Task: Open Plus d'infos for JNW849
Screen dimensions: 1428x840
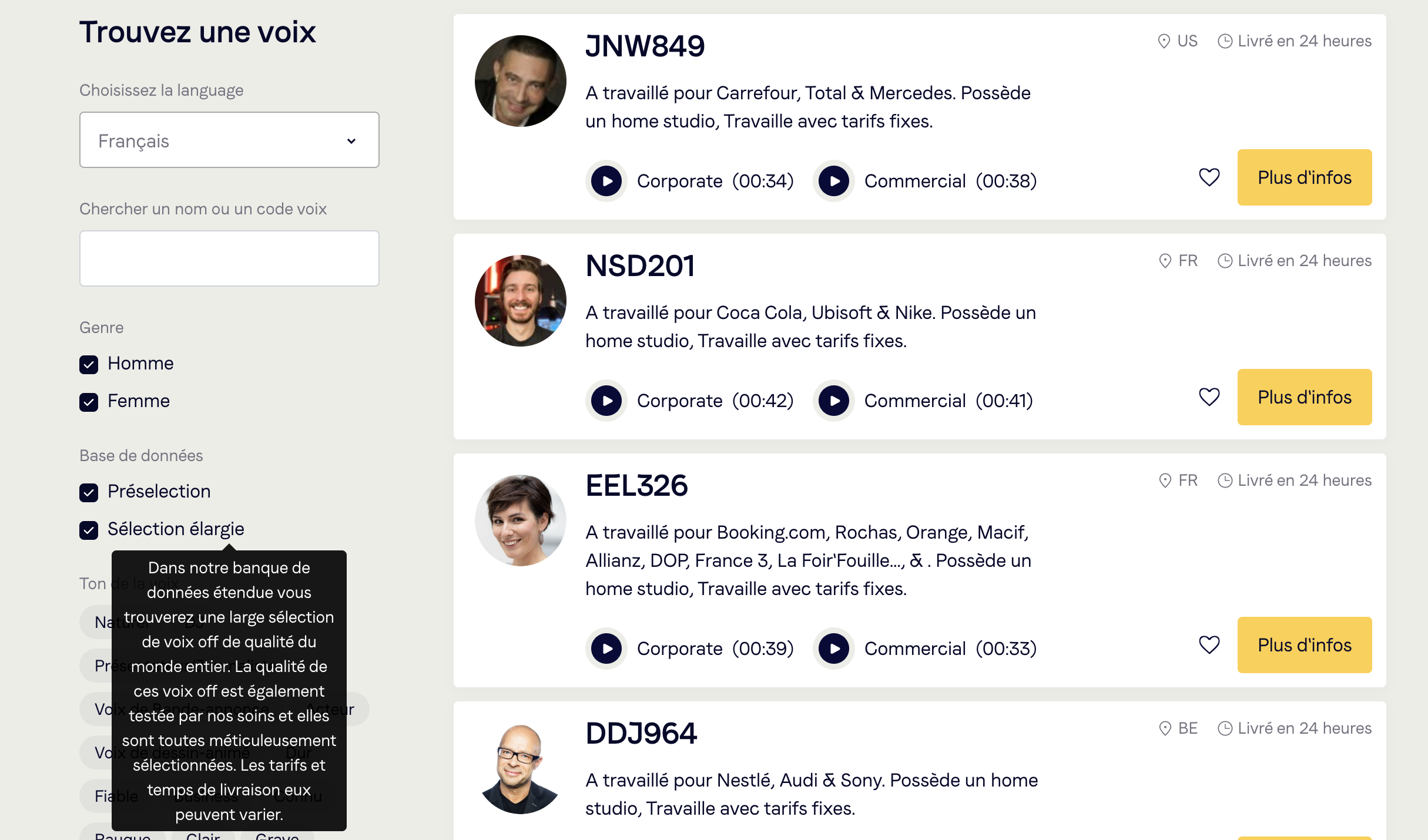Action: click(1305, 177)
